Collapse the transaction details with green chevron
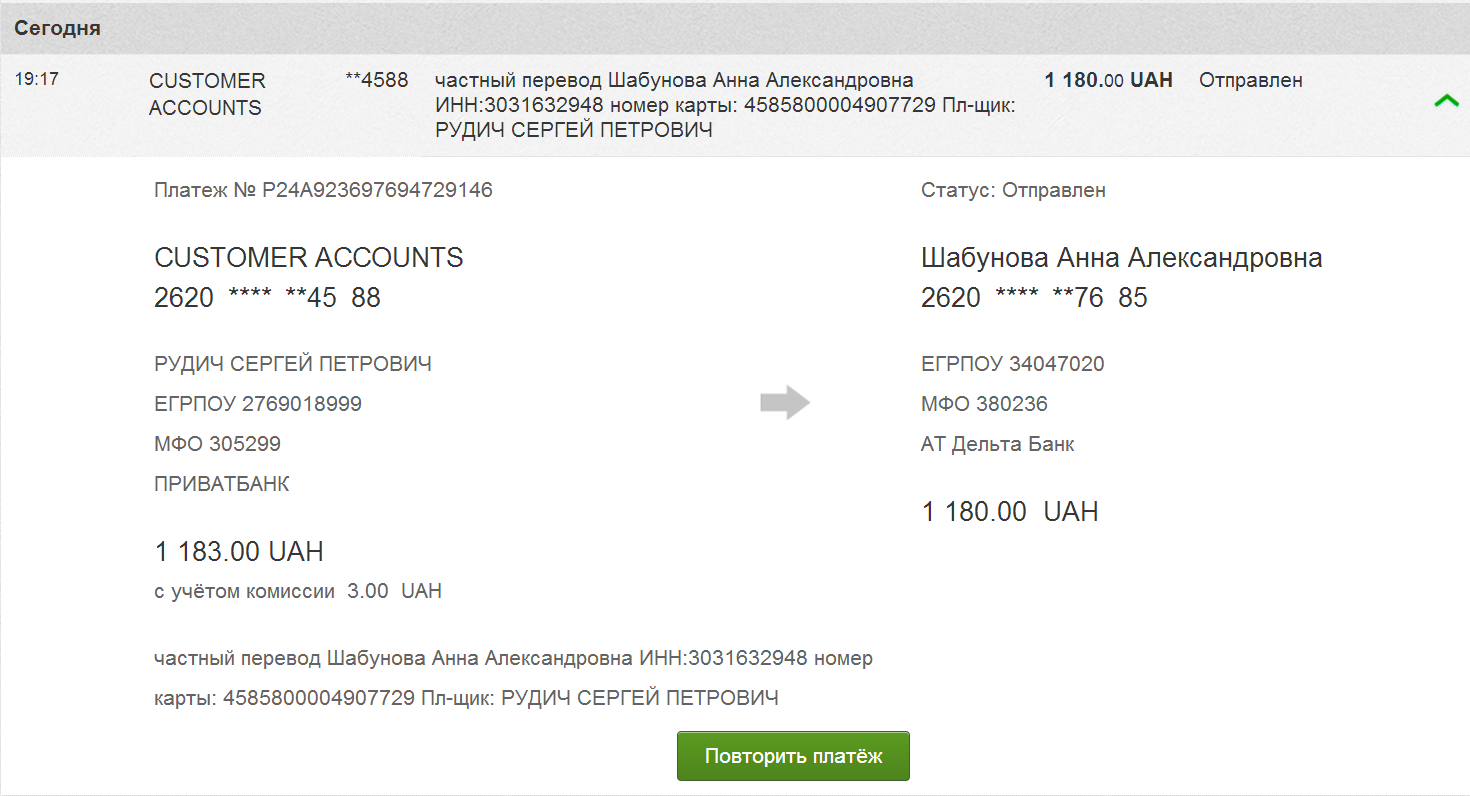 1446,101
